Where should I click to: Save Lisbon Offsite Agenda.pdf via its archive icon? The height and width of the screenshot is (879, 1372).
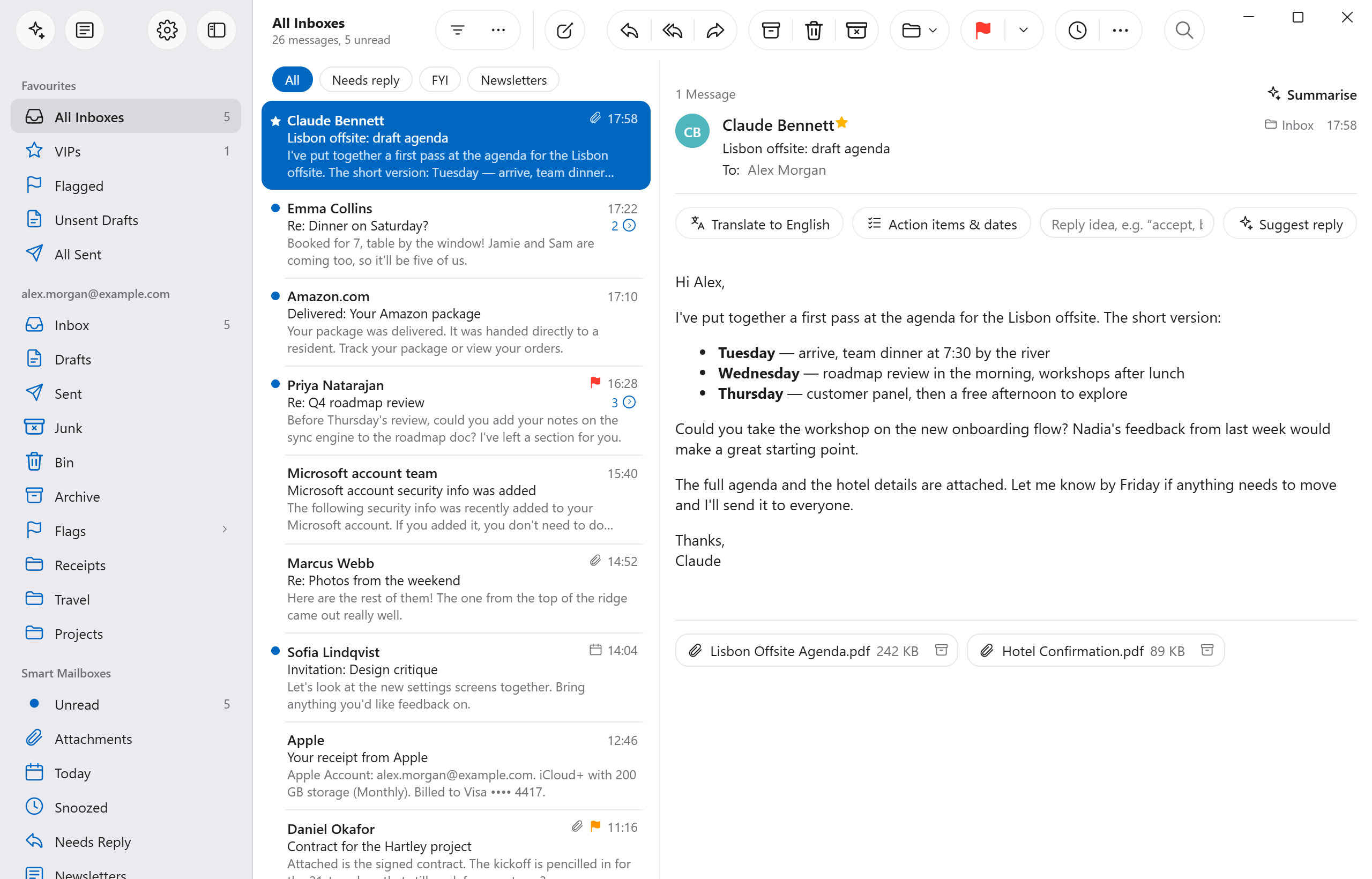tap(941, 650)
